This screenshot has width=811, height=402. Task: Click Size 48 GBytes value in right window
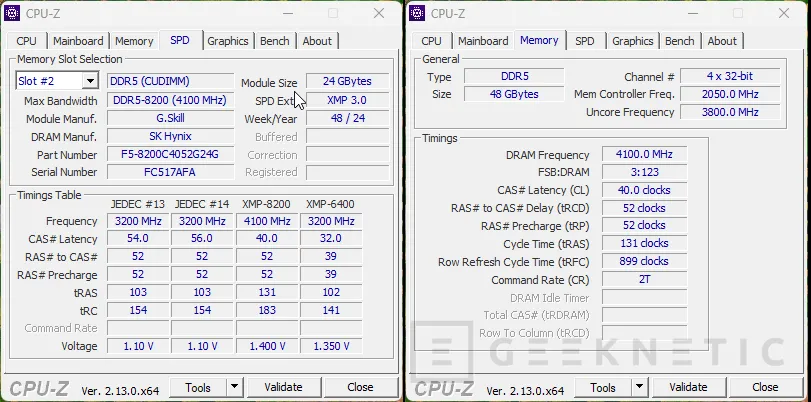click(514, 94)
